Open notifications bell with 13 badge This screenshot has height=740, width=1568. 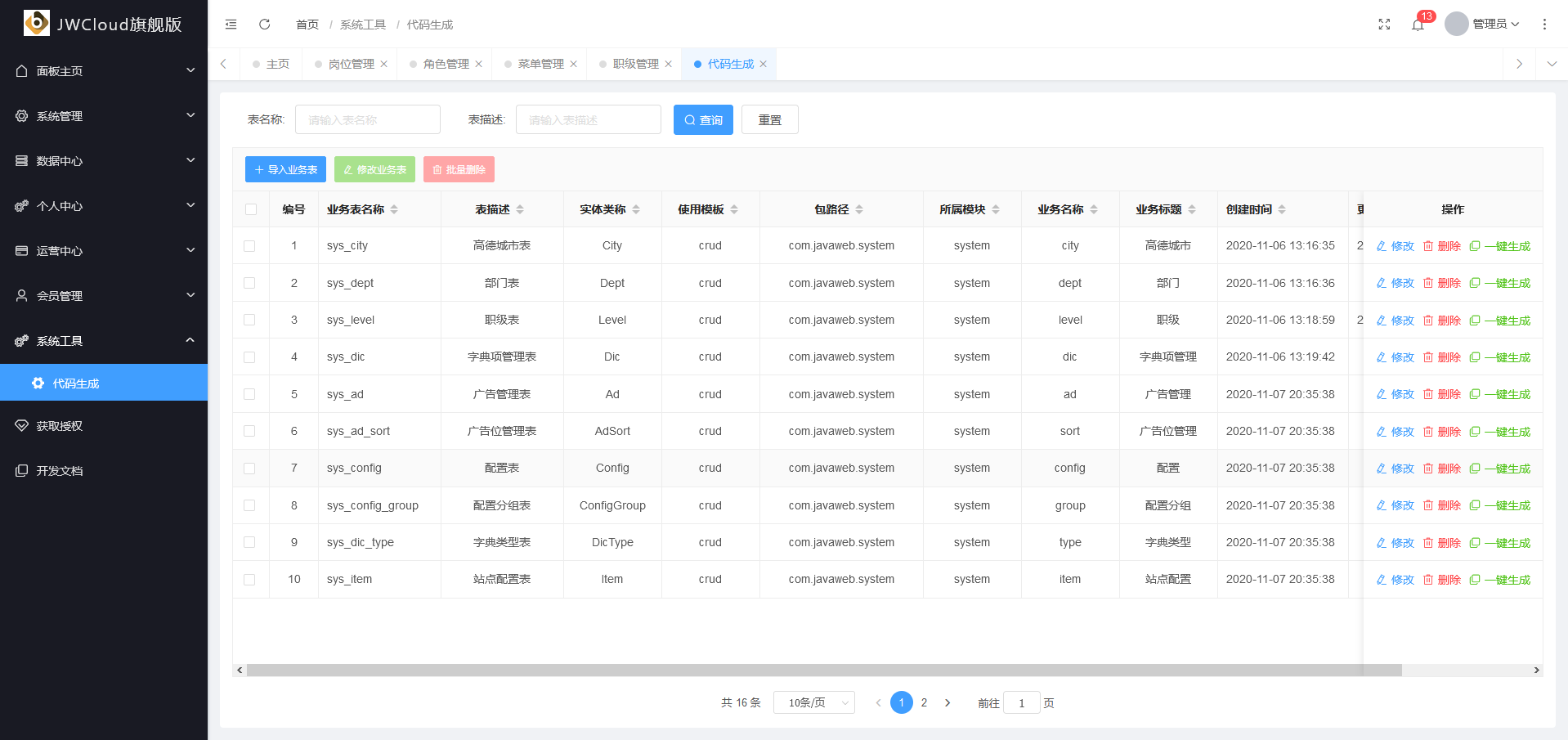1418,25
